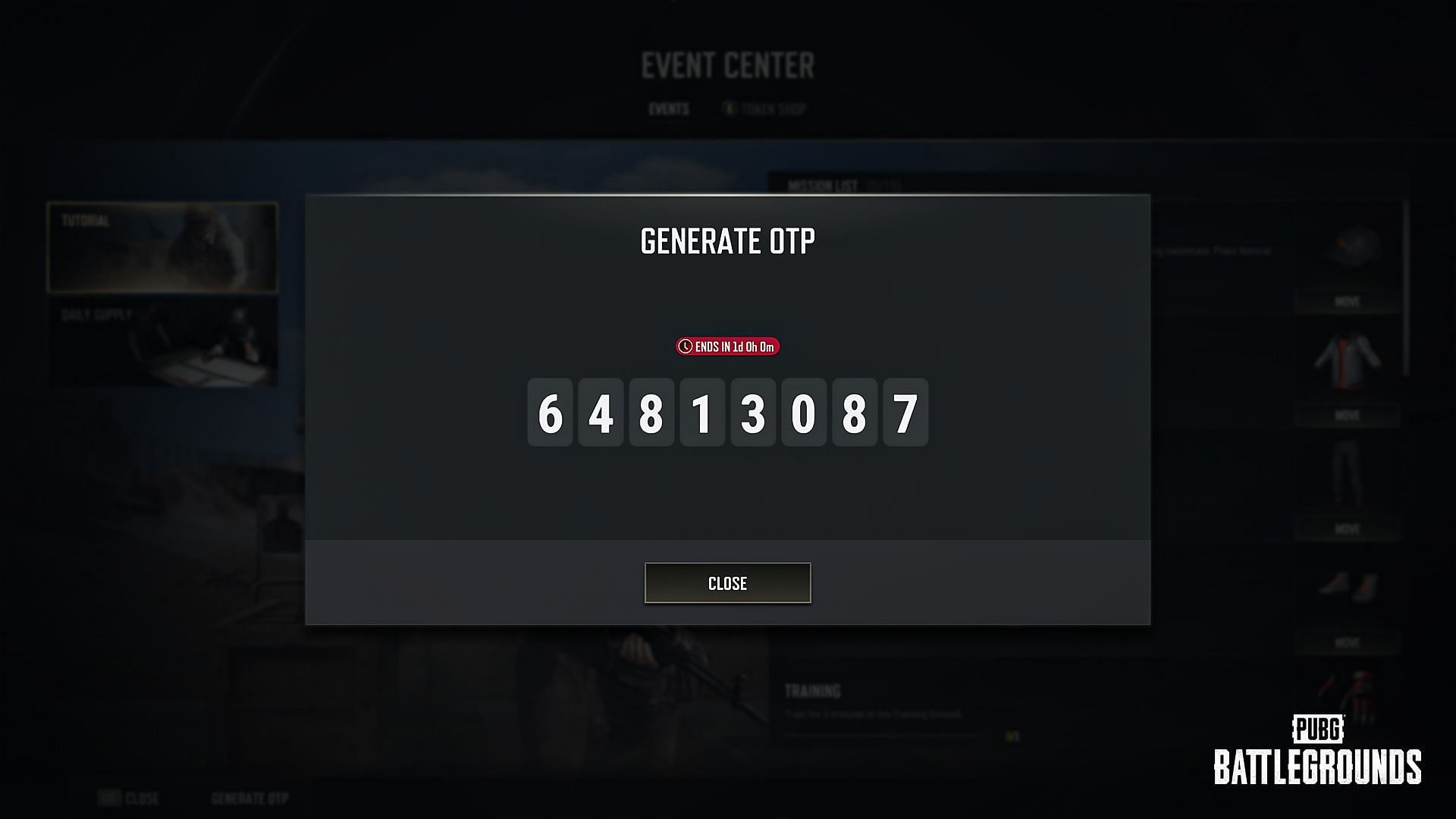Click the TRAINING label at bottom center
The width and height of the screenshot is (1456, 819).
point(812,690)
